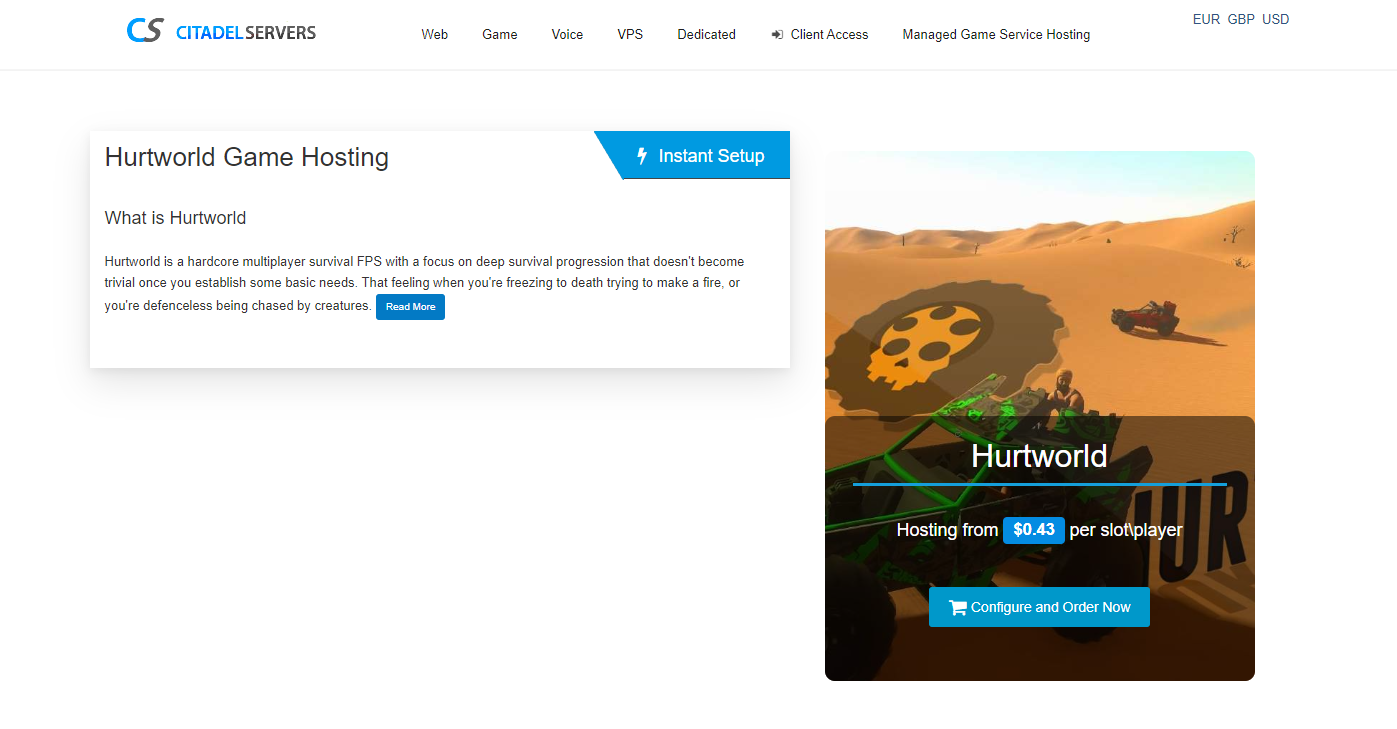This screenshot has width=1397, height=729.
Task: Click the Hurtworld Game Hosting heading
Action: 247,157
